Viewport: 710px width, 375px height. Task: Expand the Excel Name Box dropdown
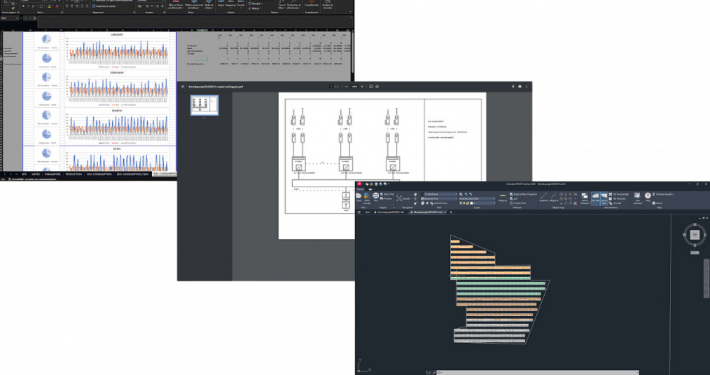click(17, 18)
